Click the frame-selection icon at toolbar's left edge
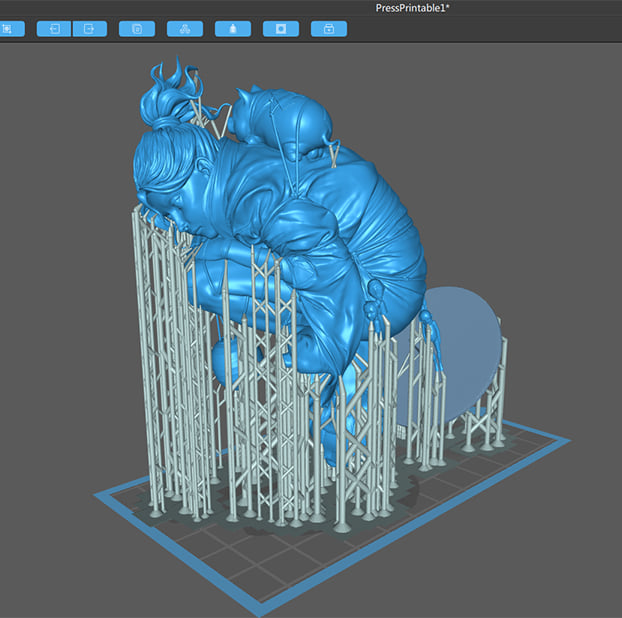The width and height of the screenshot is (622, 618). (x=8, y=28)
